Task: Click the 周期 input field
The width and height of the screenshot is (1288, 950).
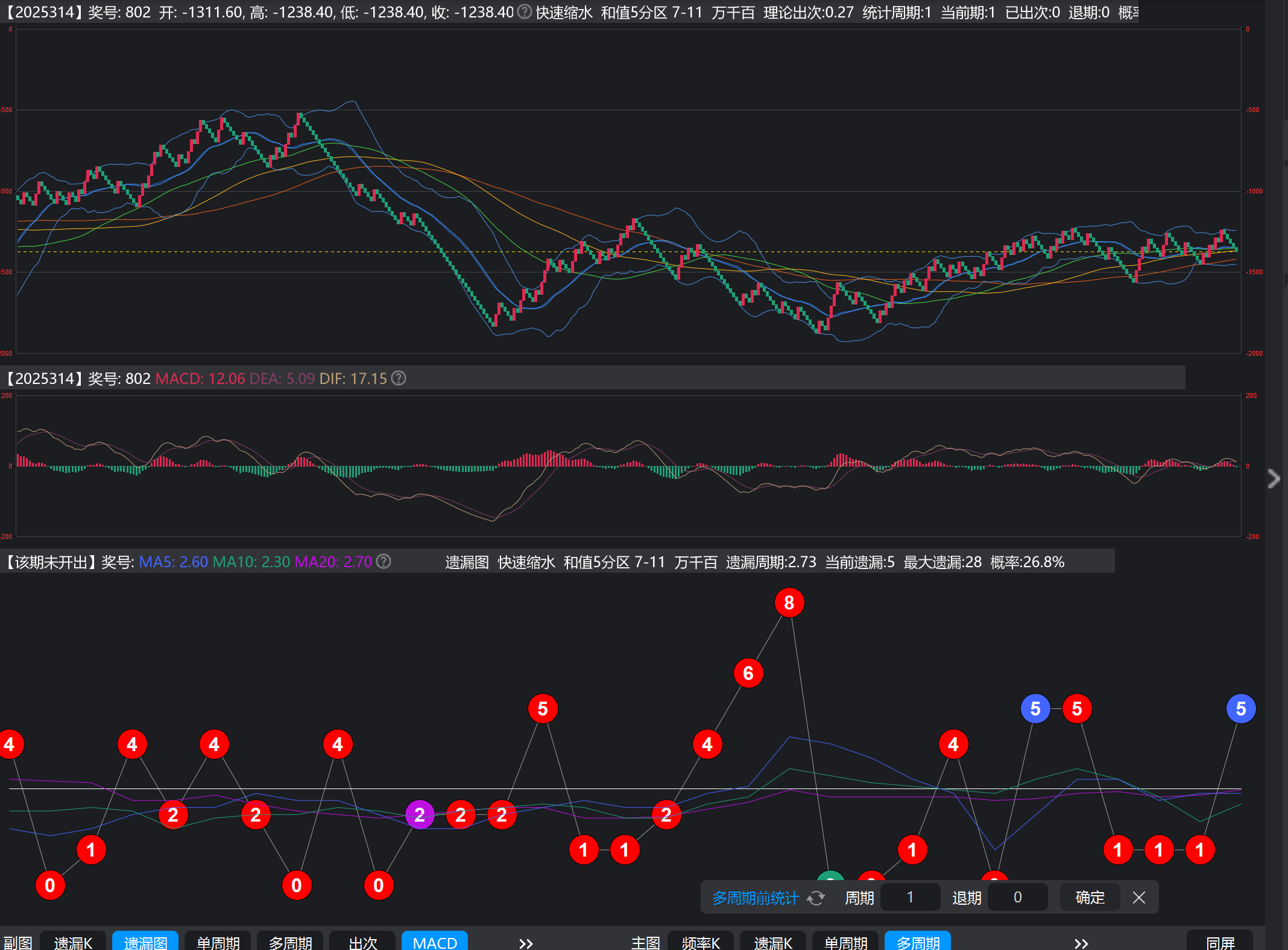Action: (x=910, y=898)
